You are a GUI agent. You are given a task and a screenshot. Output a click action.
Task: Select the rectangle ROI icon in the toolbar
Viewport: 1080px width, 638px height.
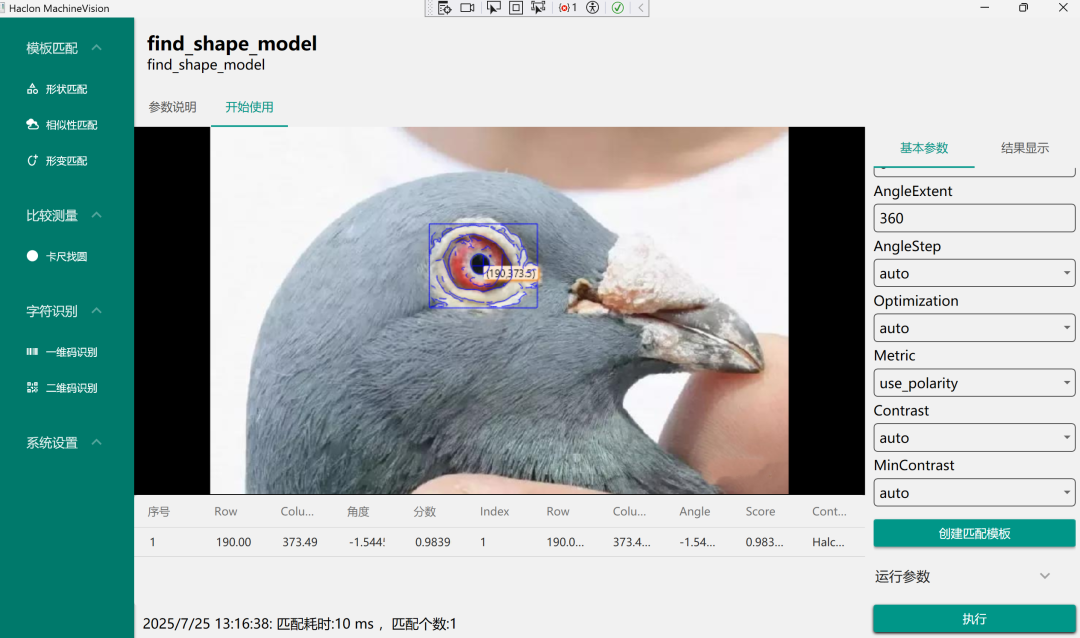pyautogui.click(x=518, y=8)
